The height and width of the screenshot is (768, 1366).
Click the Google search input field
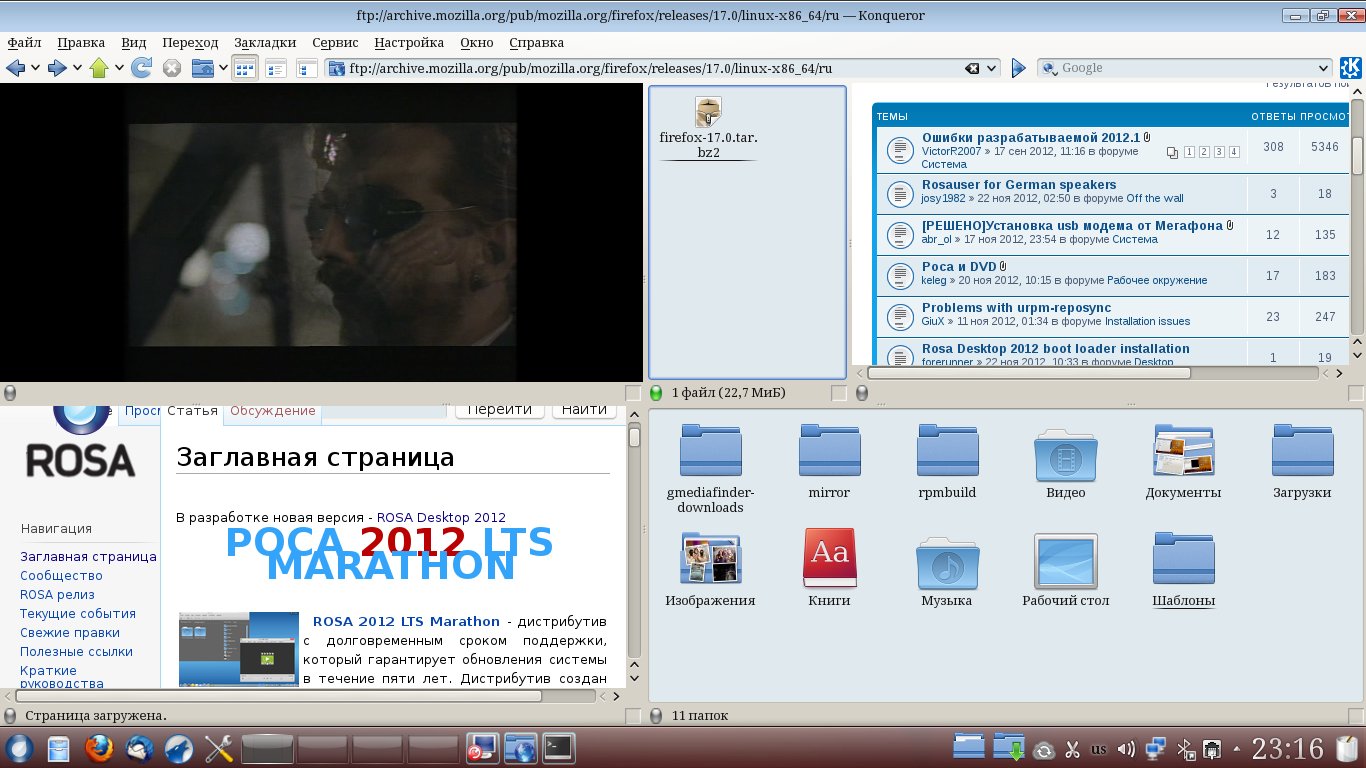click(x=1185, y=68)
